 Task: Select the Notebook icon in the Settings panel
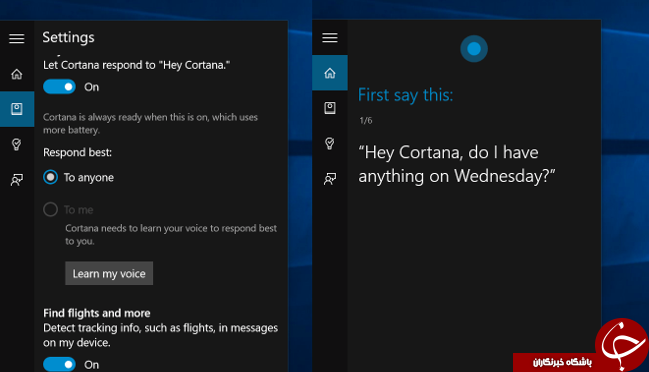coord(17,109)
